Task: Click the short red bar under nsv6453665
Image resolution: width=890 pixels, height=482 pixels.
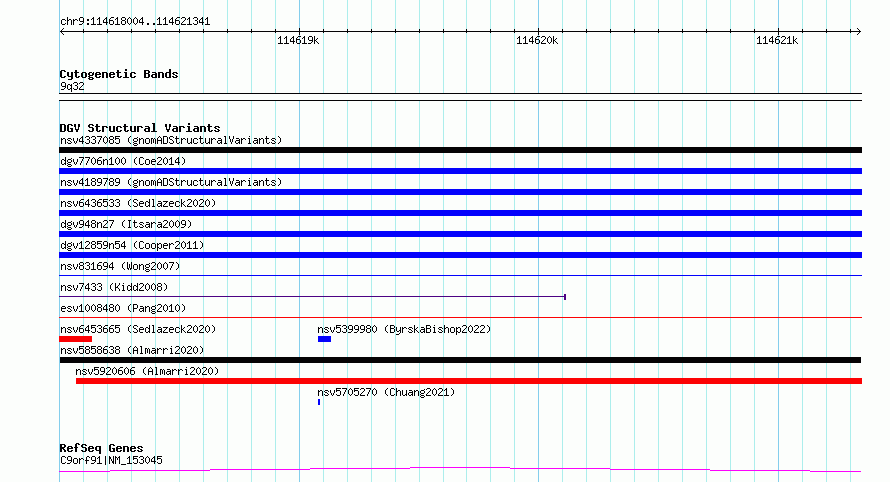Action: coord(75,339)
